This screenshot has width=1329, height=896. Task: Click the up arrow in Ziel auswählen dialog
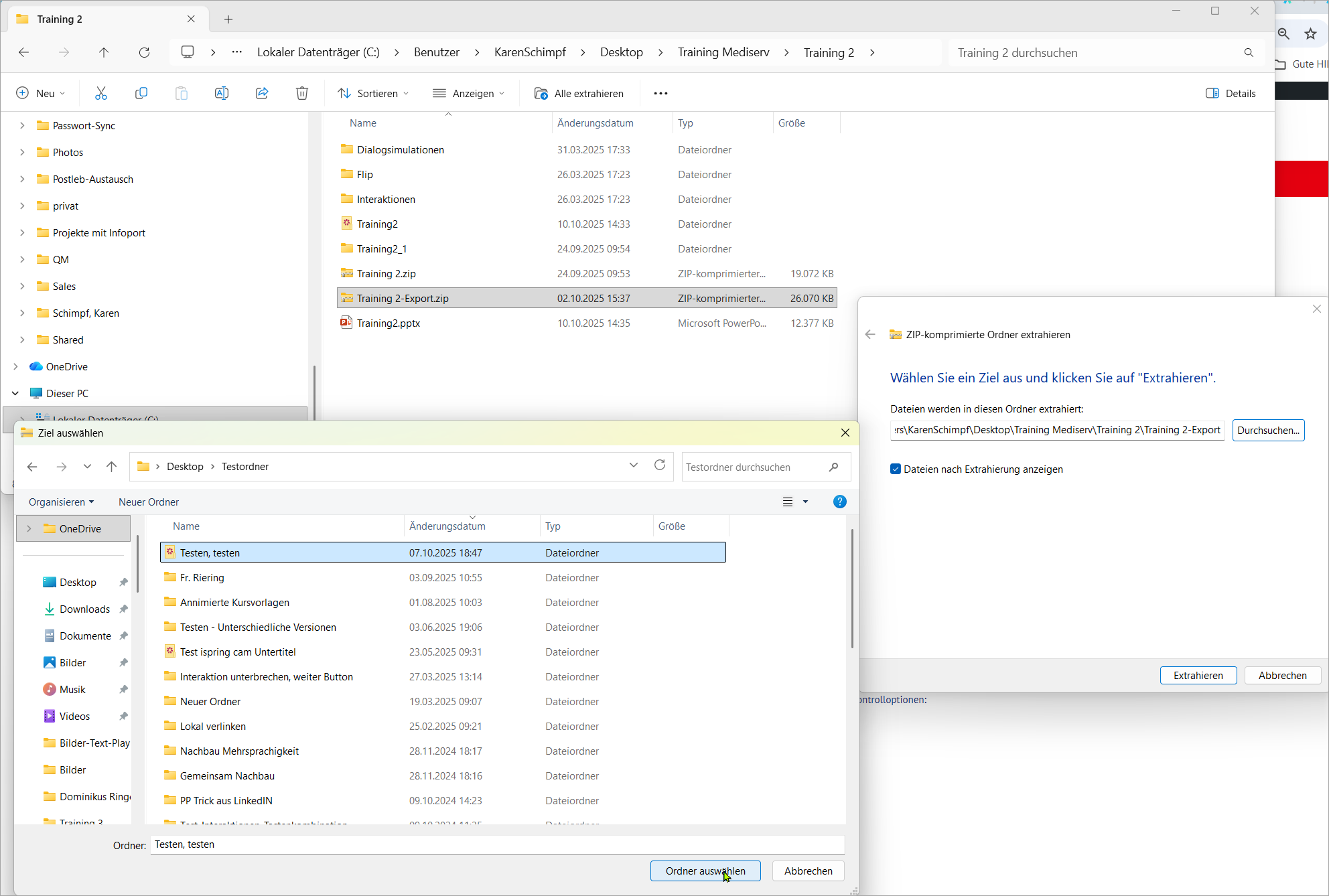pyautogui.click(x=112, y=467)
